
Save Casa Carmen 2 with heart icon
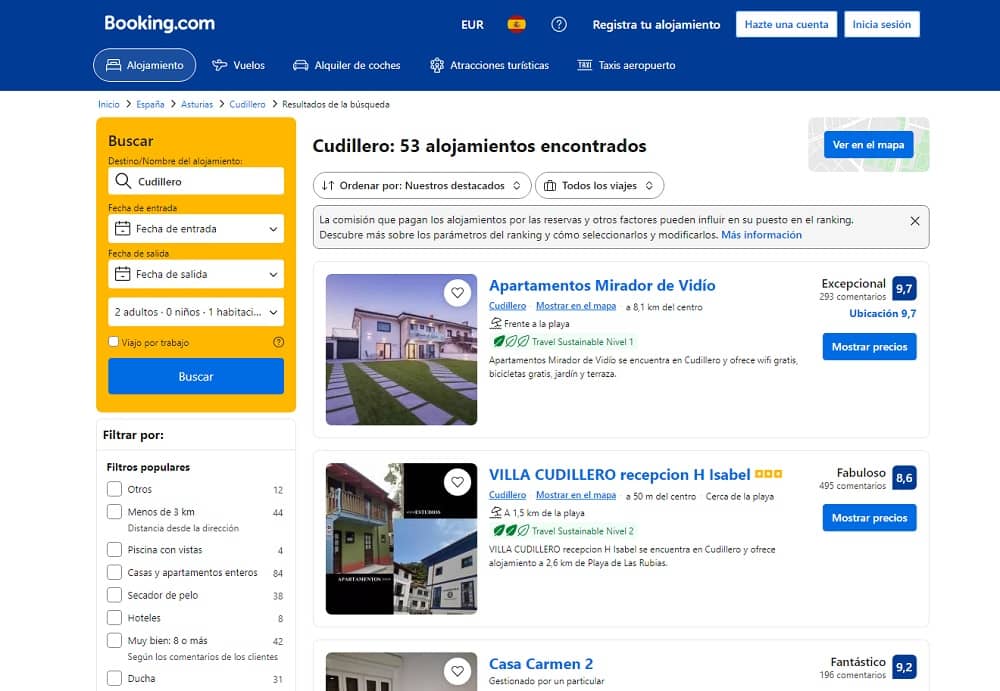457,671
